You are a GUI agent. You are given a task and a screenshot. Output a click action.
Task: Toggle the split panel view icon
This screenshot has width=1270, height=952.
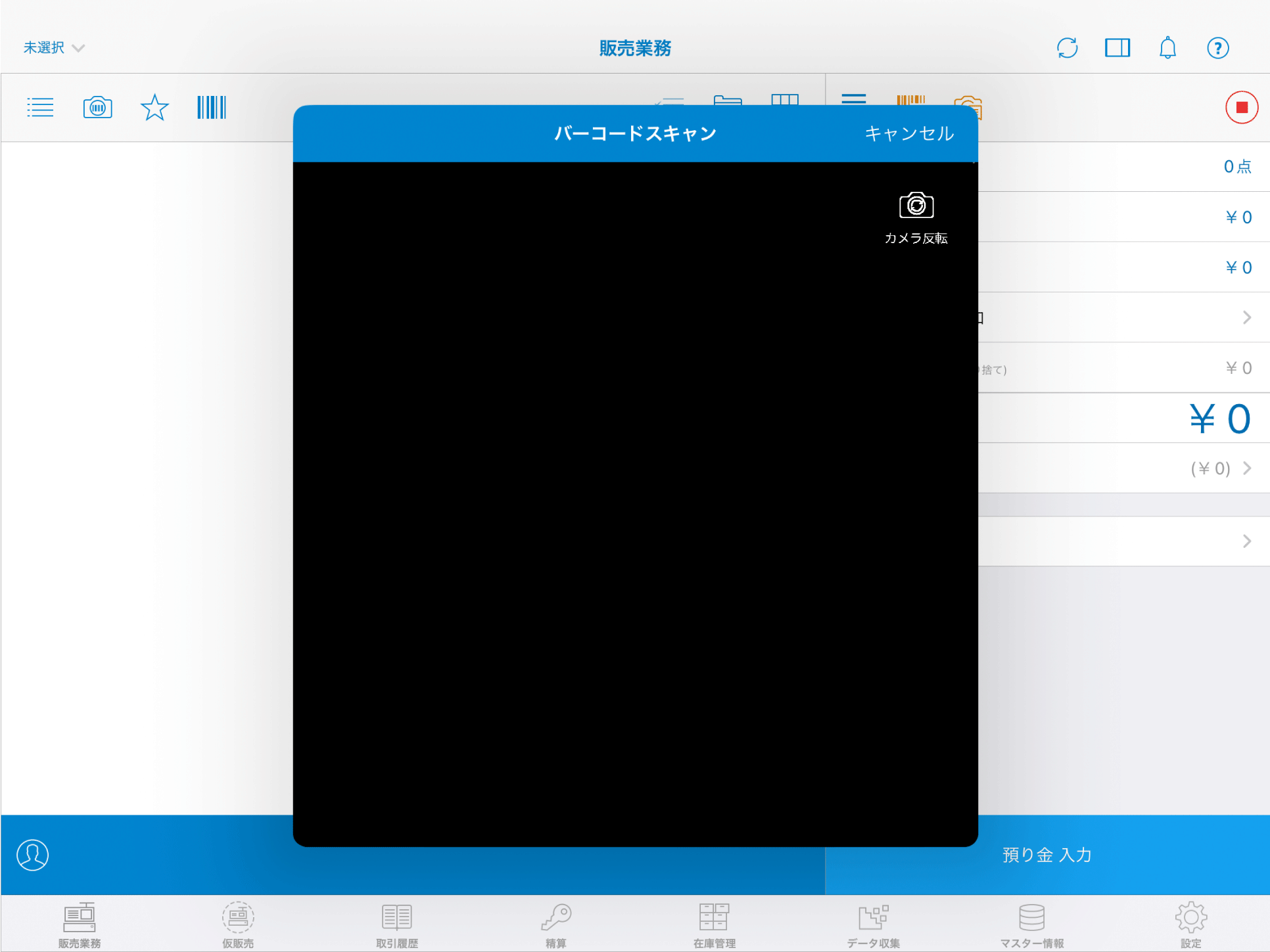point(1117,48)
